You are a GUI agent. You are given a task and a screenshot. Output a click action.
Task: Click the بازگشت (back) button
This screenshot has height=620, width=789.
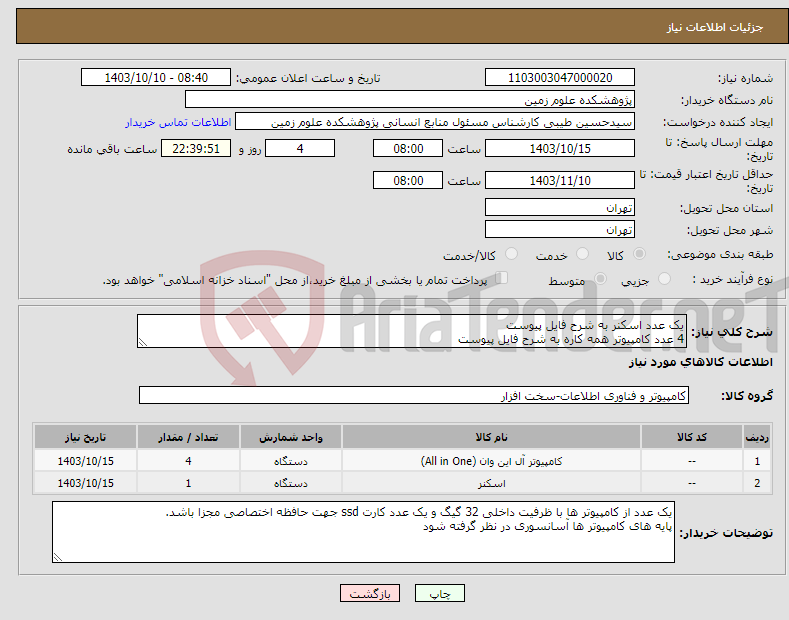[370, 594]
